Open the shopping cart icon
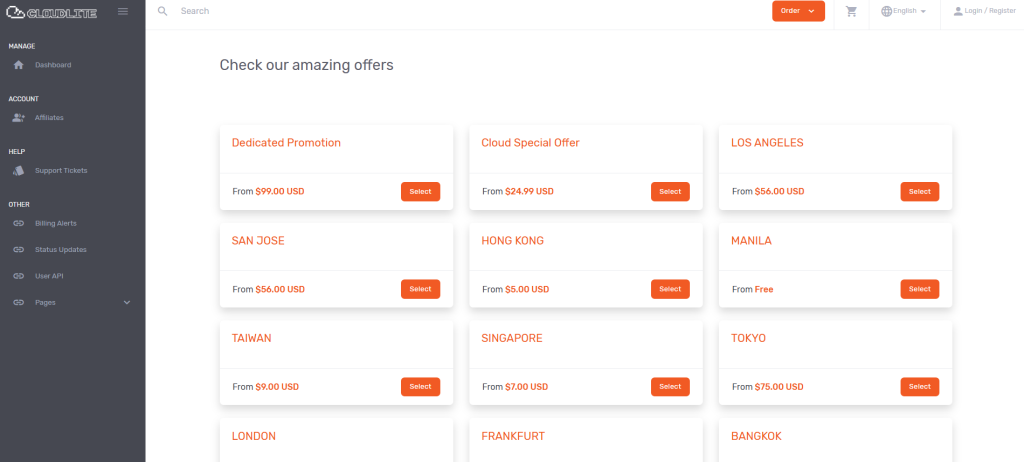 (851, 11)
